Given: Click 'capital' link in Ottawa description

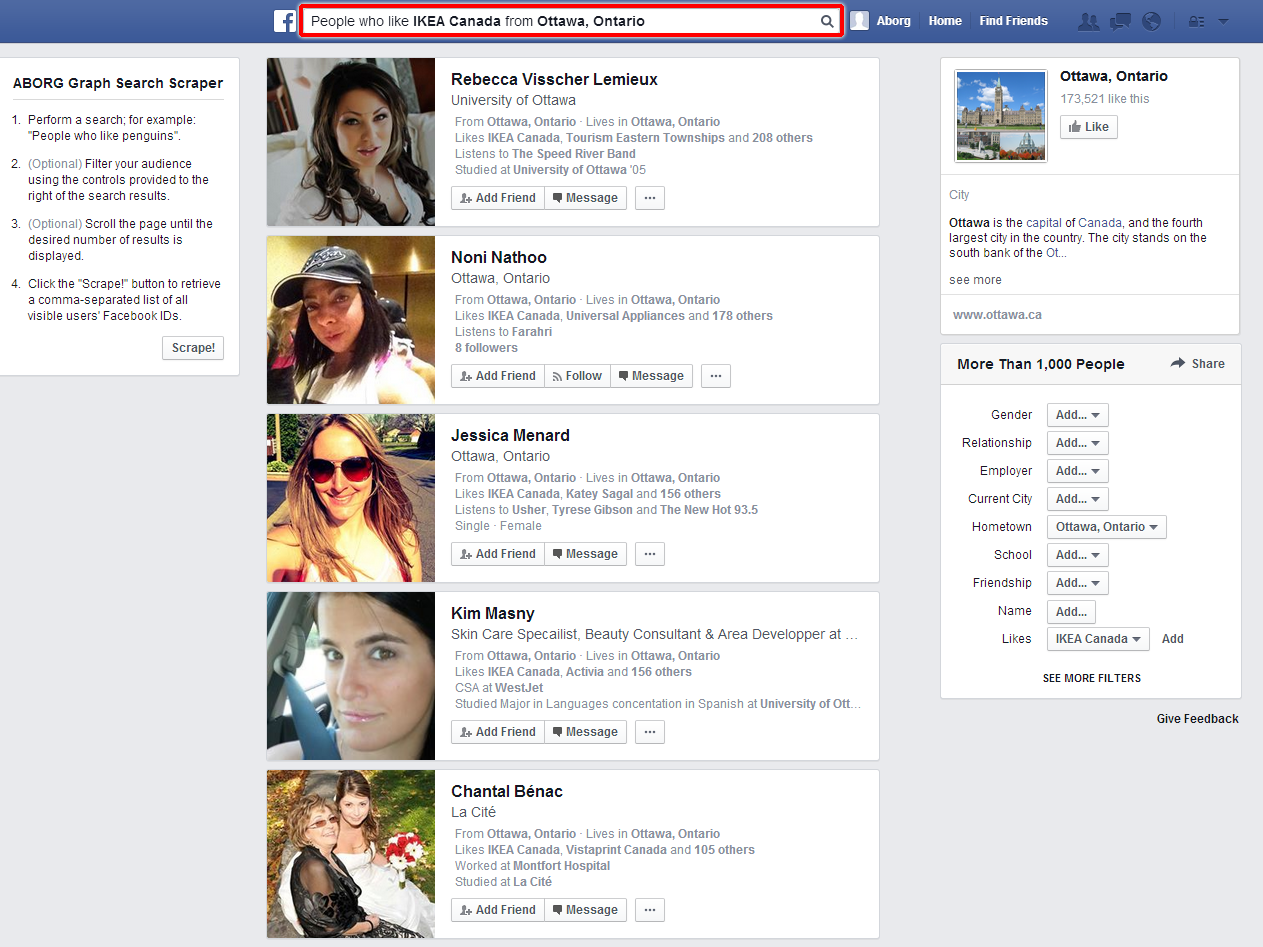Looking at the screenshot, I should [x=1045, y=223].
